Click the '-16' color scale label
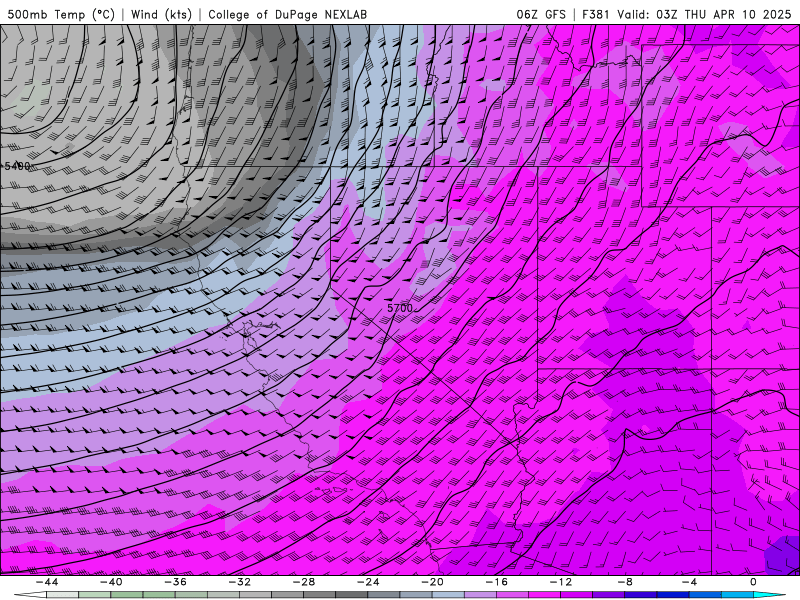Image resolution: width=800 pixels, height=600 pixels. click(x=496, y=582)
